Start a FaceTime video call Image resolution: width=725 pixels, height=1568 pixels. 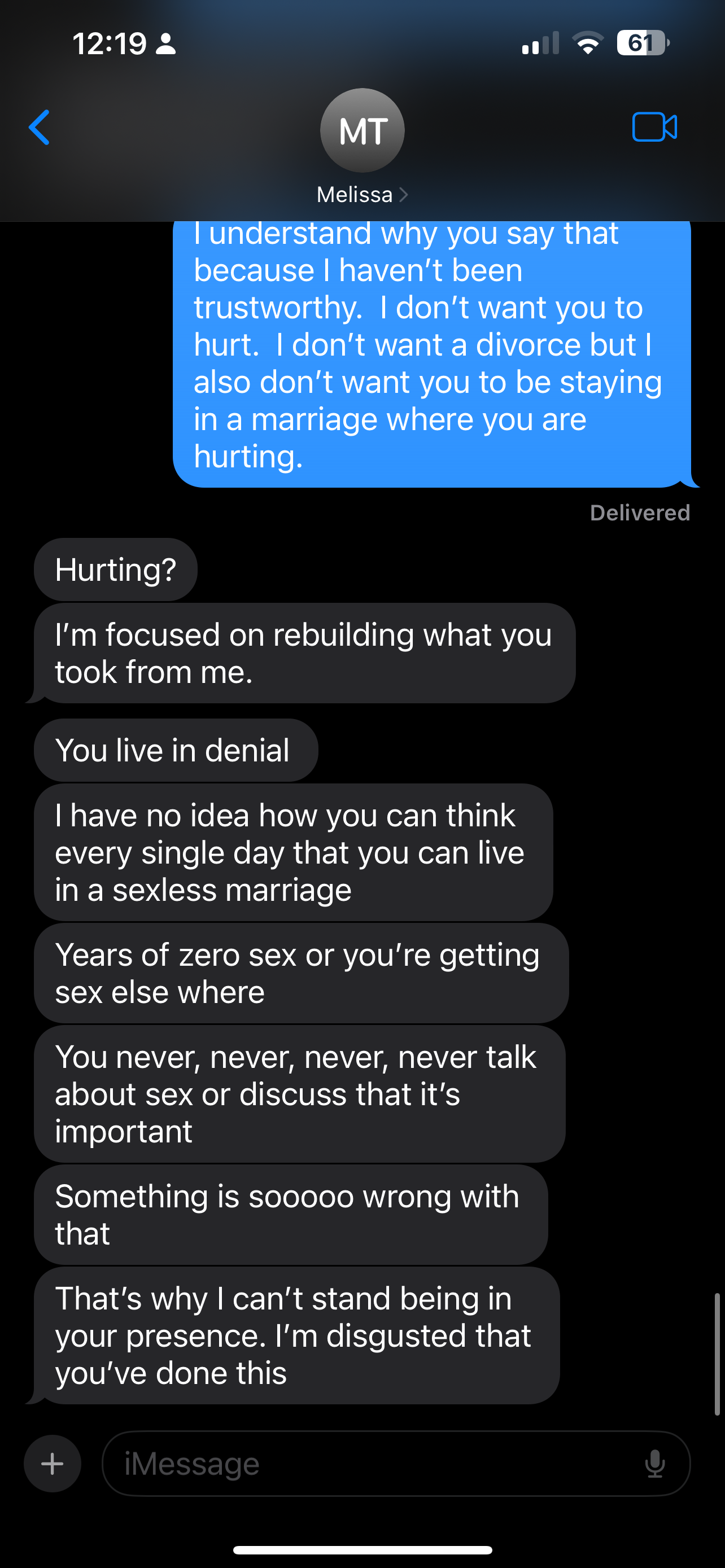click(x=654, y=127)
